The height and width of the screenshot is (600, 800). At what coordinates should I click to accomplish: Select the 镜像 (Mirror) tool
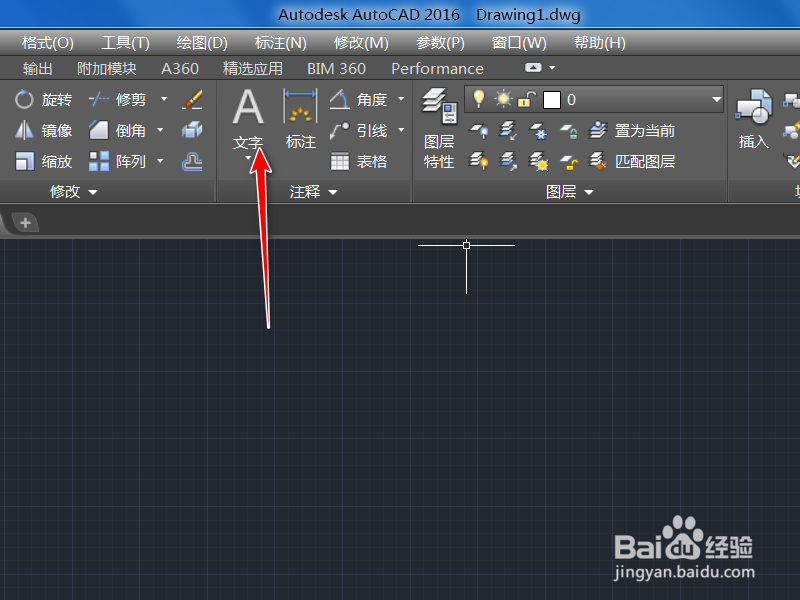pos(43,131)
